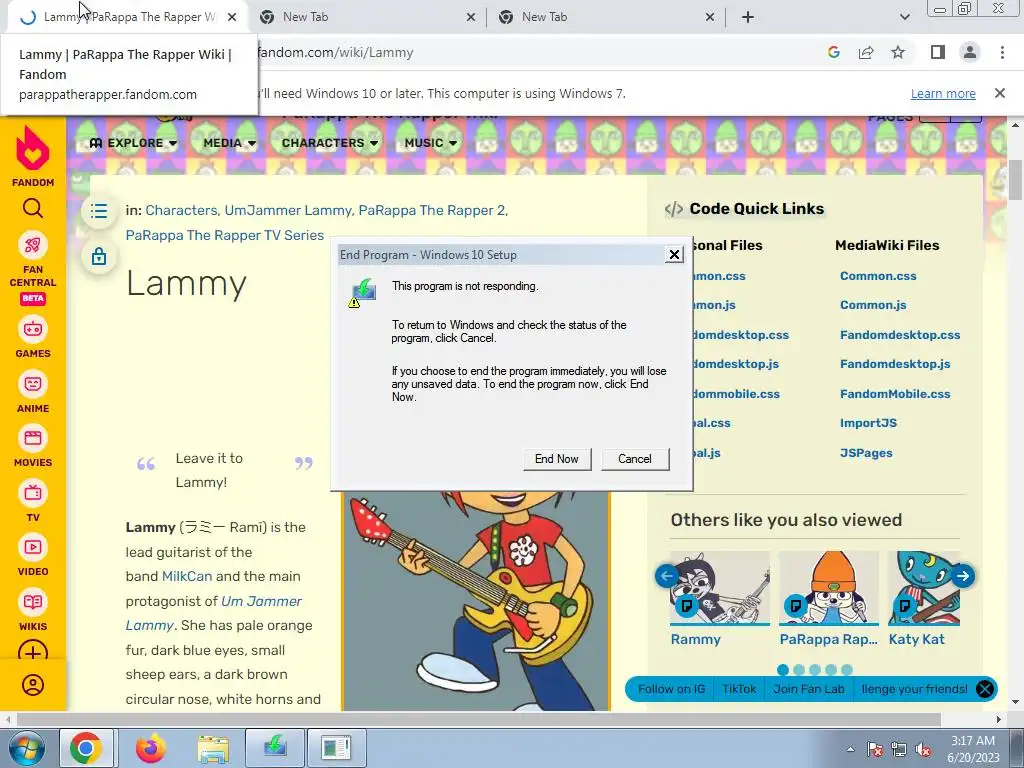Open MediaWiki Common.css link
Viewport: 1024px width, 768px height.
[x=878, y=276]
